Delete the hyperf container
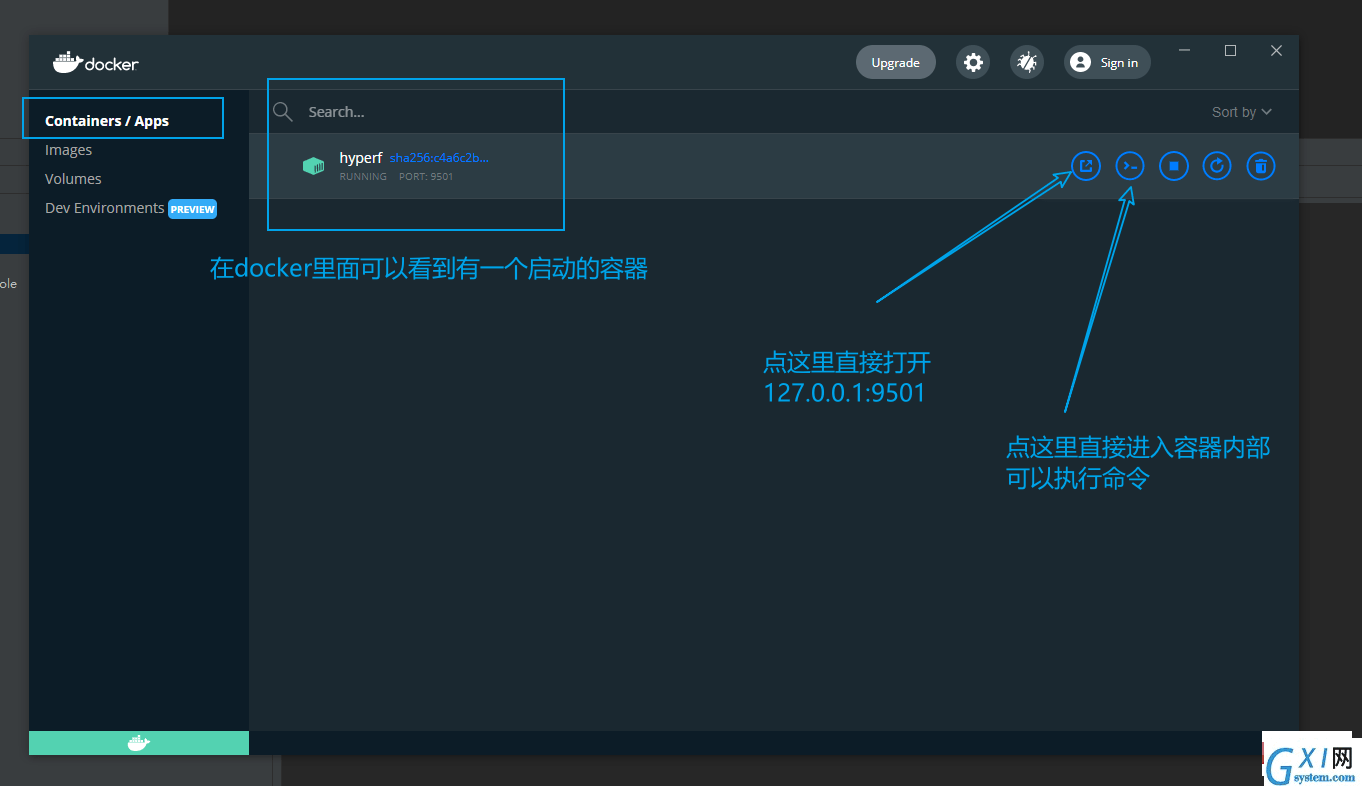 (1261, 166)
